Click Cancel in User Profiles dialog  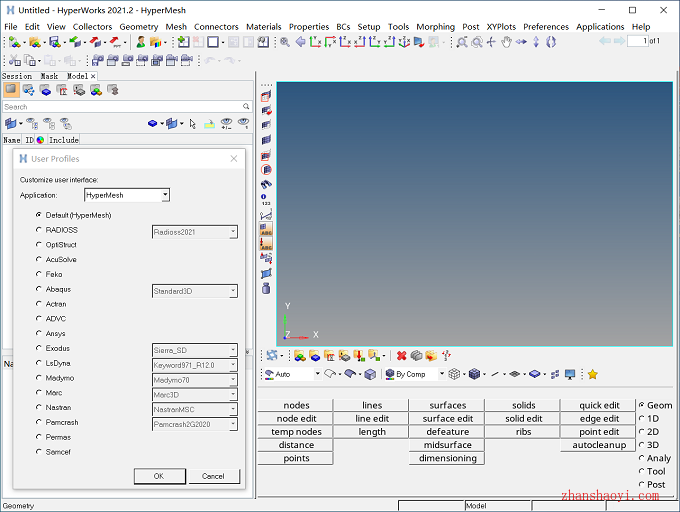click(213, 476)
